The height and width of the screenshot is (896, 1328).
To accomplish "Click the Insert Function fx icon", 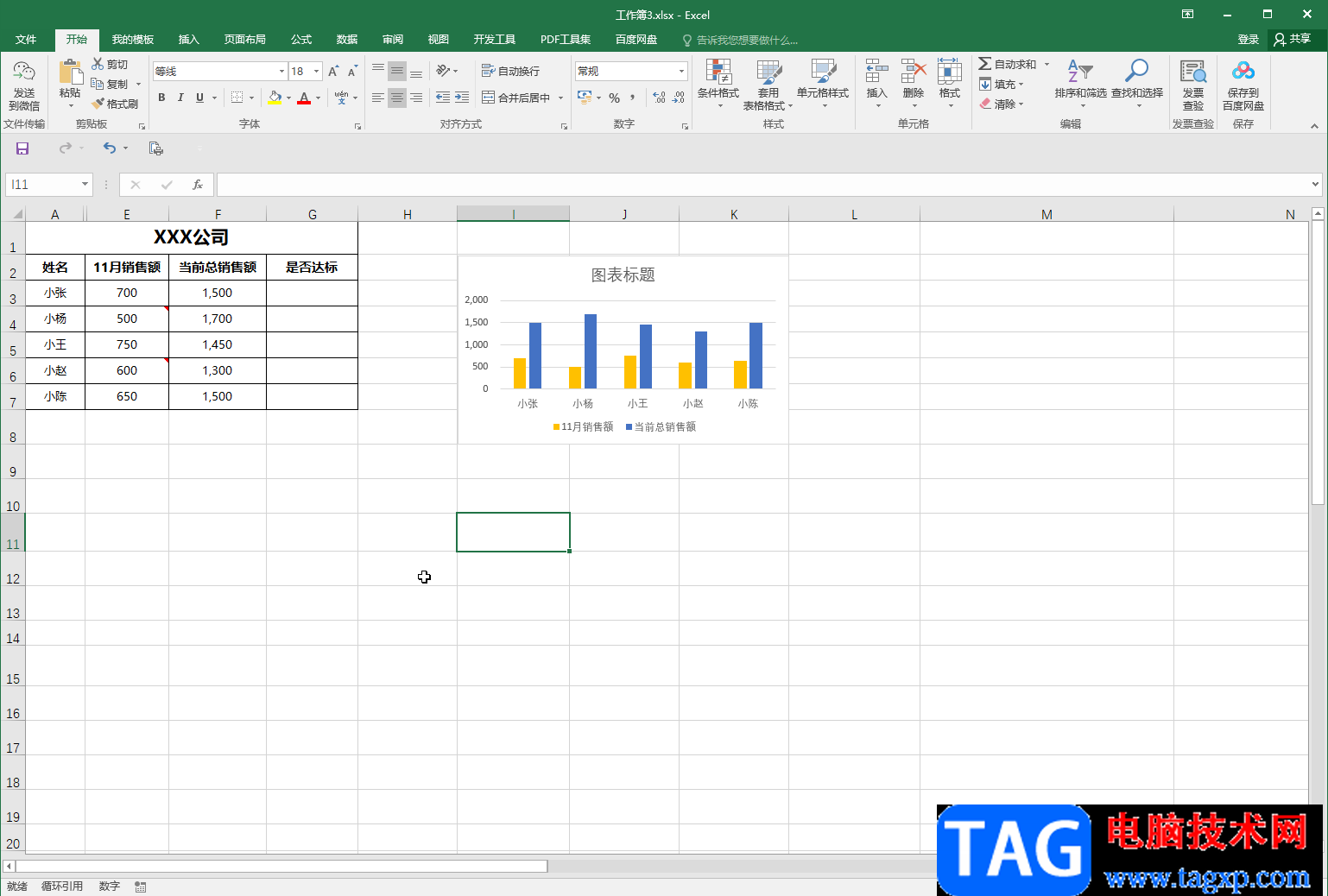I will pyautogui.click(x=198, y=185).
